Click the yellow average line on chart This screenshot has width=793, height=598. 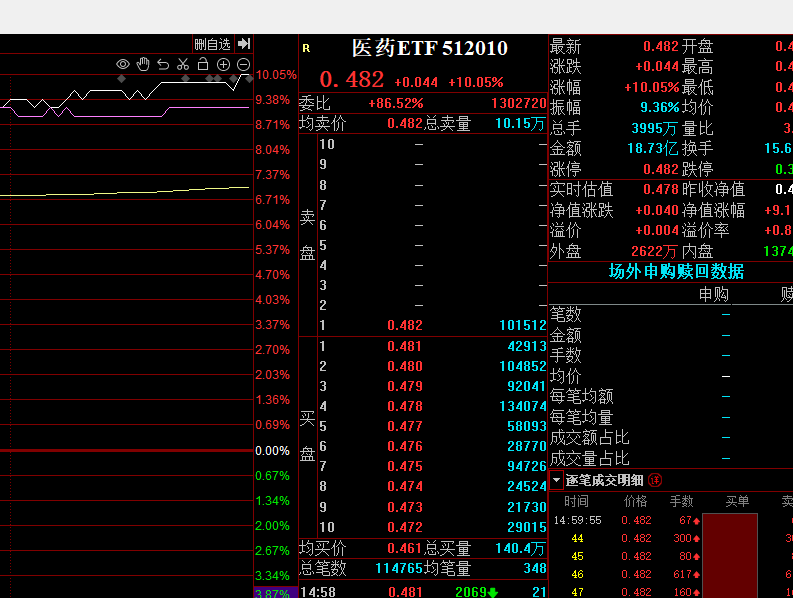click(126, 192)
